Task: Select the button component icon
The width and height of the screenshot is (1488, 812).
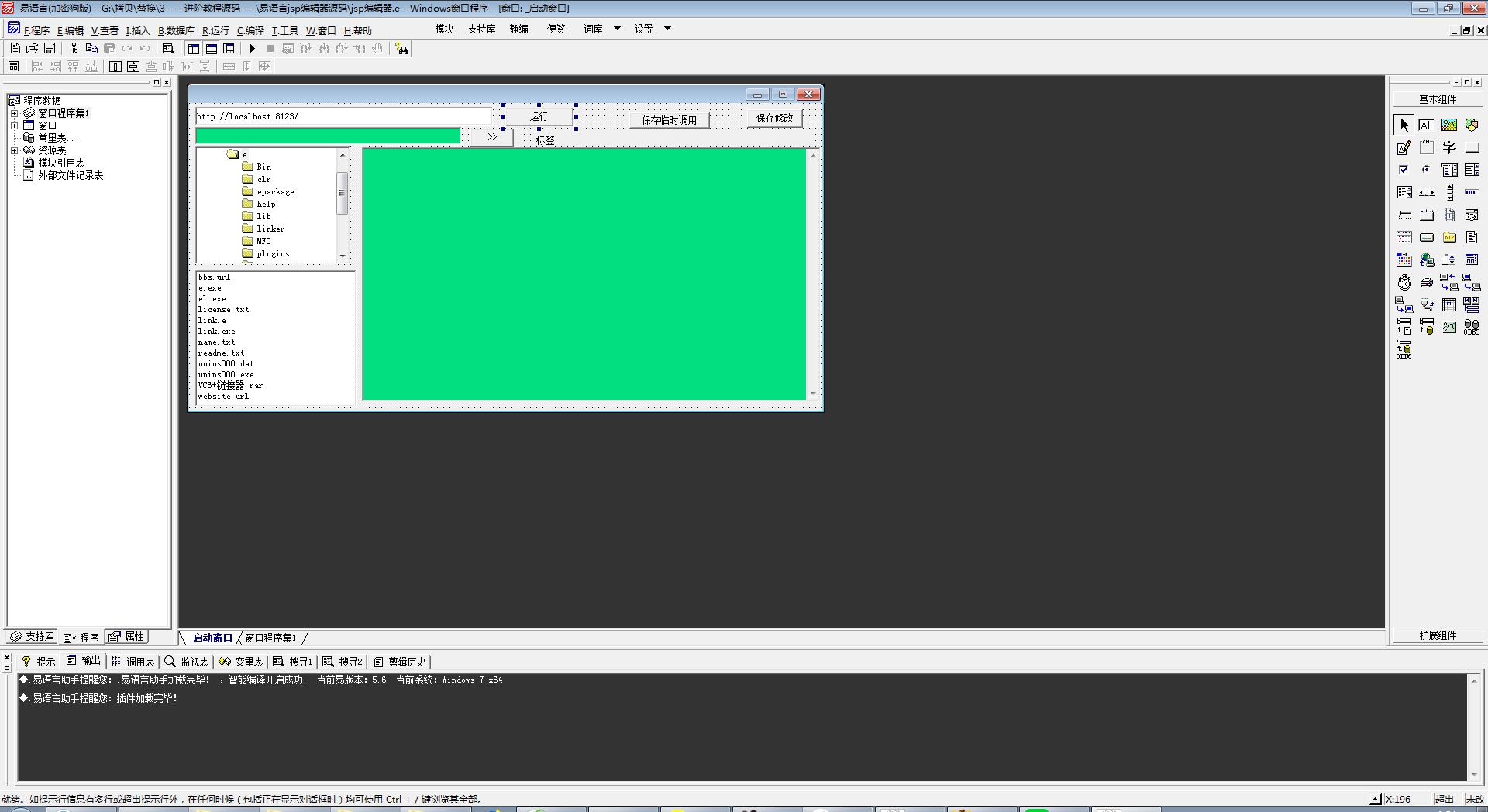Action: (1472, 147)
